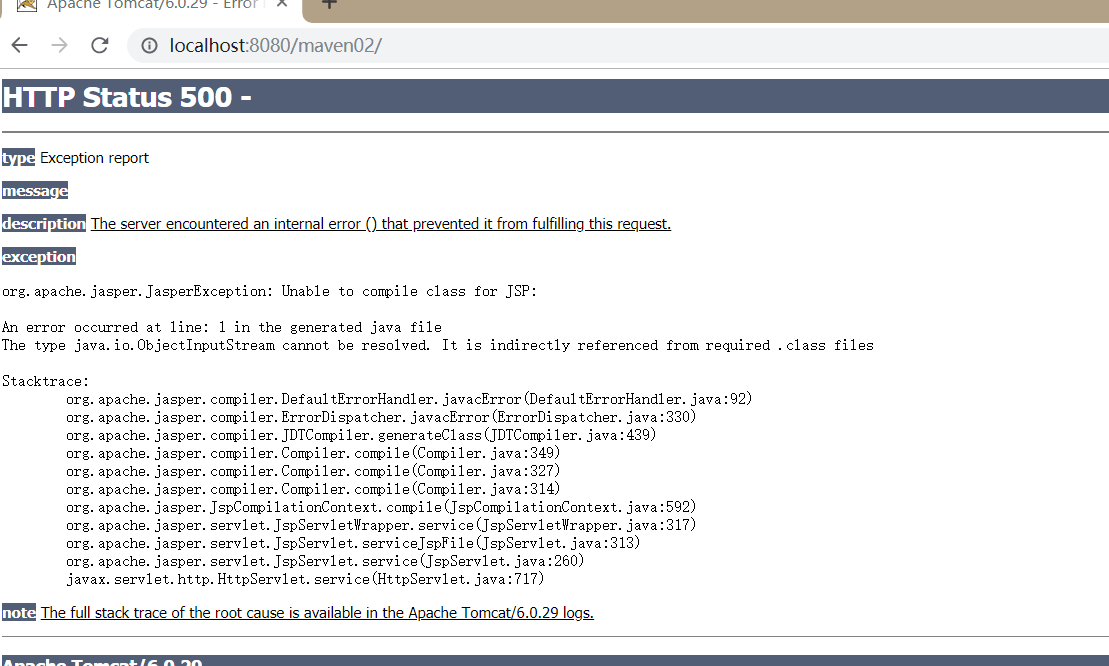1109x666 pixels.
Task: Open site information icon in address bar
Action: pos(149,45)
